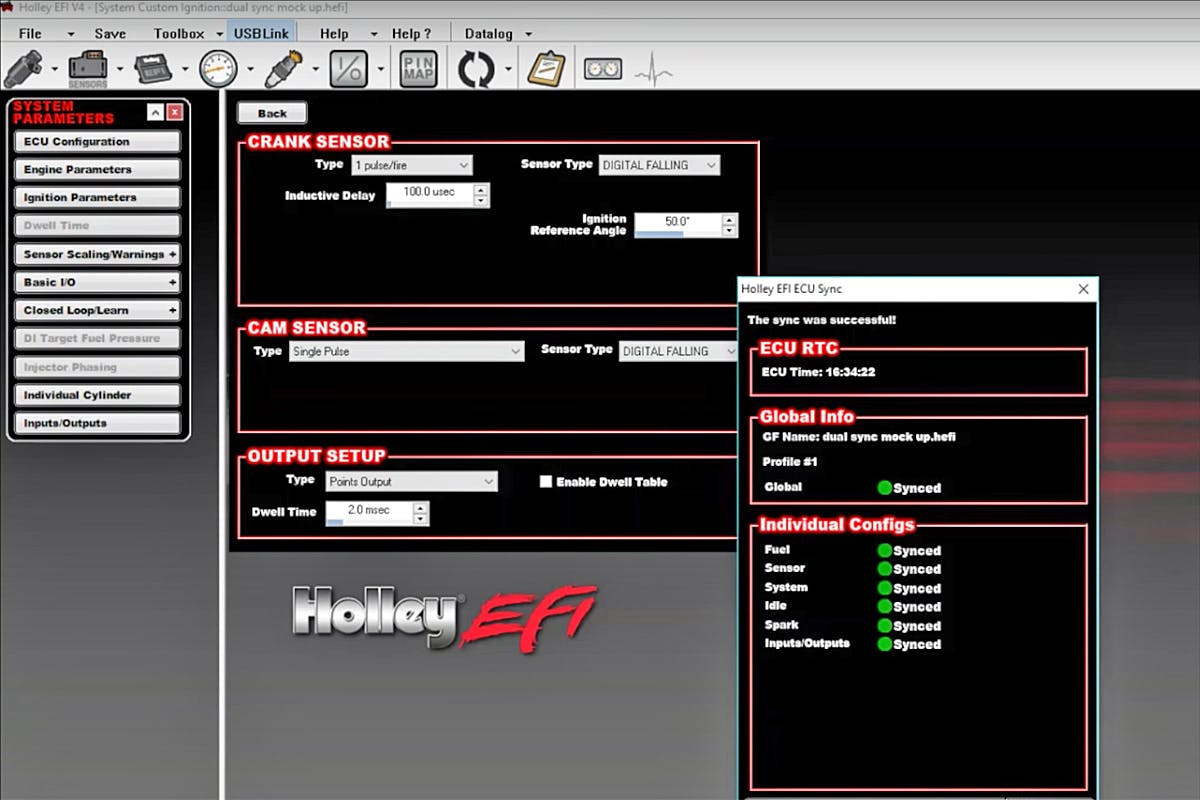
Task: Collapse the System Parameters panel
Action: (x=155, y=112)
